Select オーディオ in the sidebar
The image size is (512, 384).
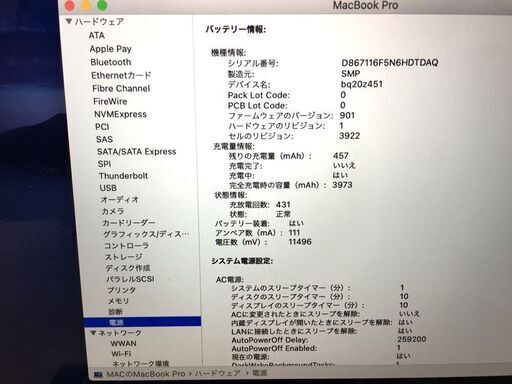click(x=120, y=200)
